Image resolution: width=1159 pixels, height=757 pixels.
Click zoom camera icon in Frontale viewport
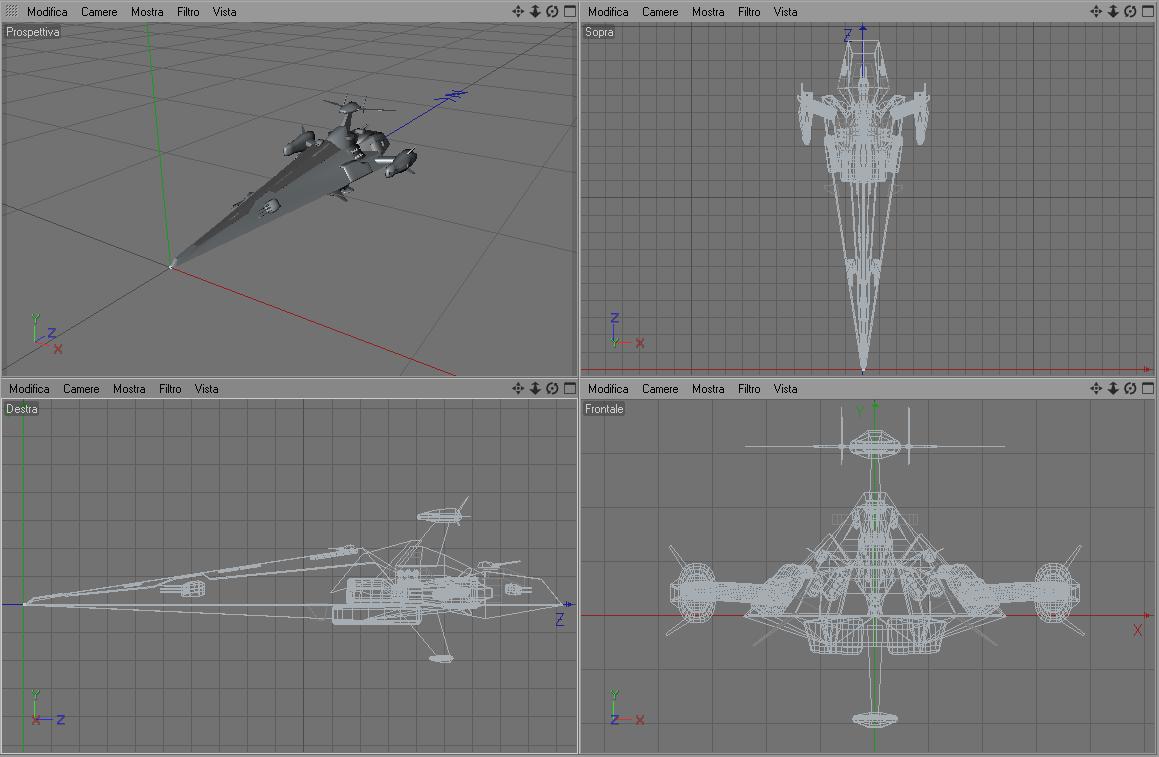[1113, 388]
